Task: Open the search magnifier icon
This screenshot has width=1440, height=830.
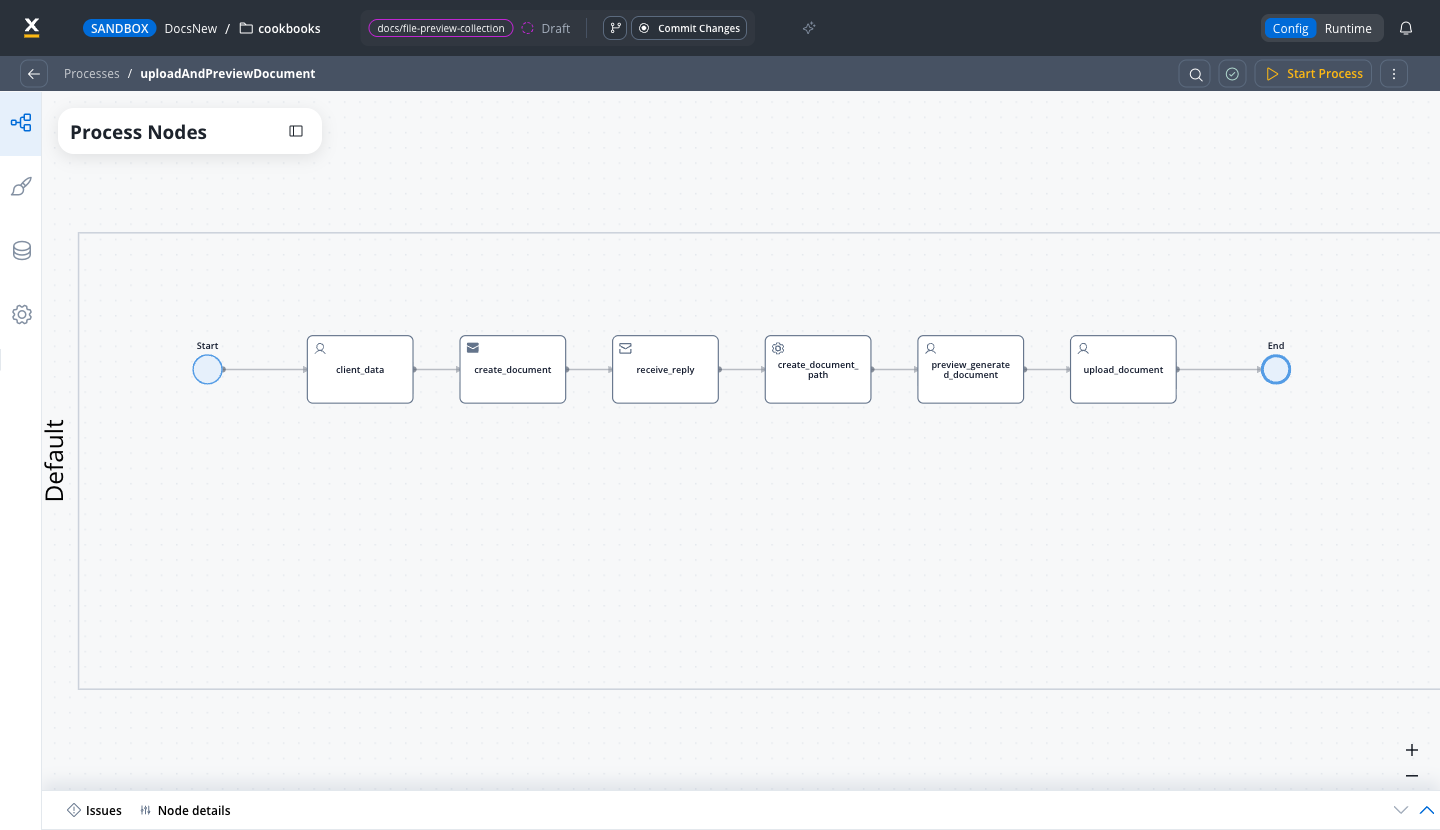Action: pos(1195,73)
